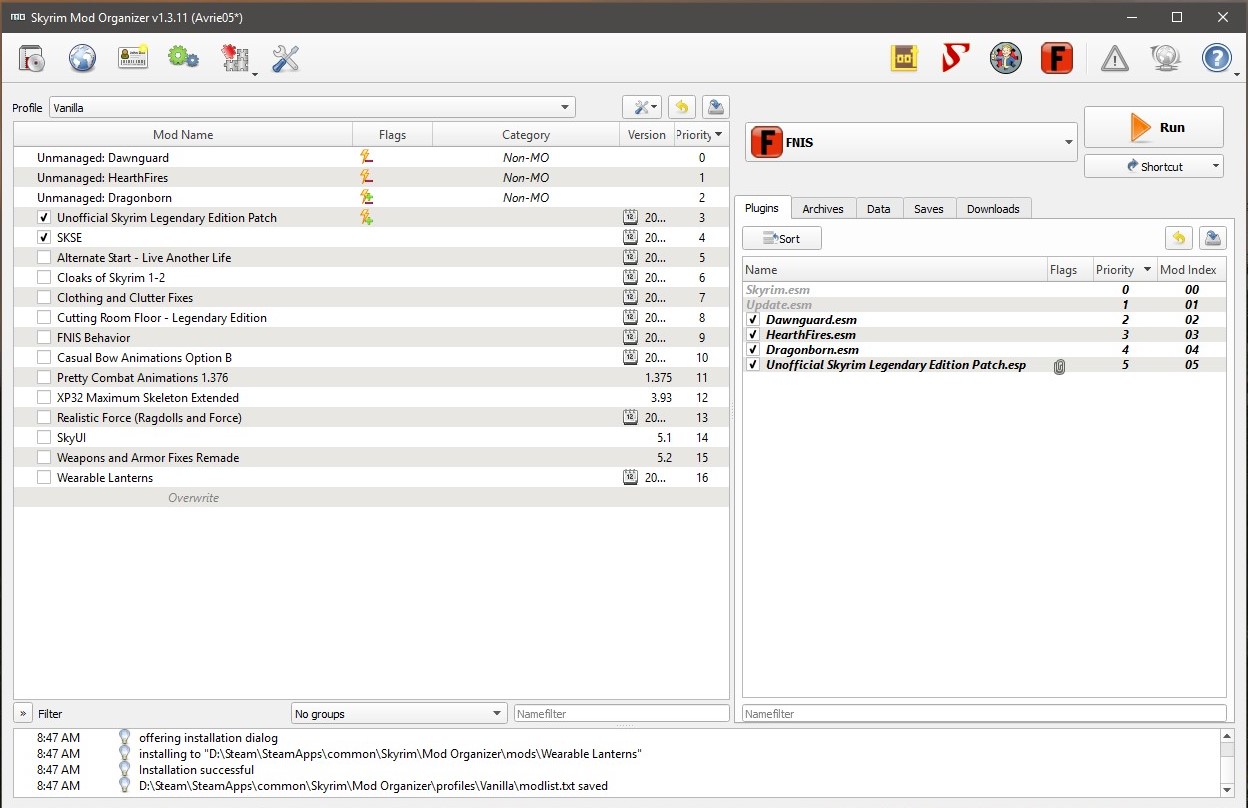Click the mod list Namefilter field

click(x=622, y=713)
